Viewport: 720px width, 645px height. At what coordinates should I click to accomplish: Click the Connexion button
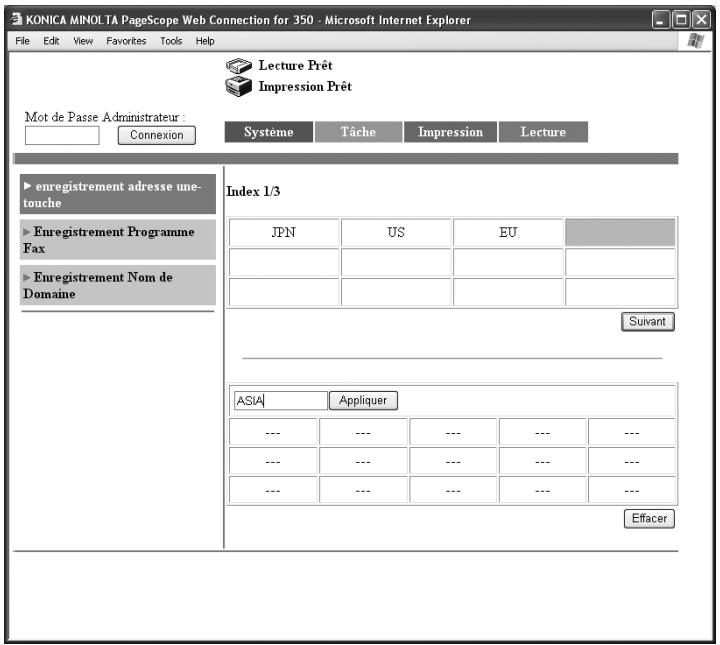(x=157, y=135)
